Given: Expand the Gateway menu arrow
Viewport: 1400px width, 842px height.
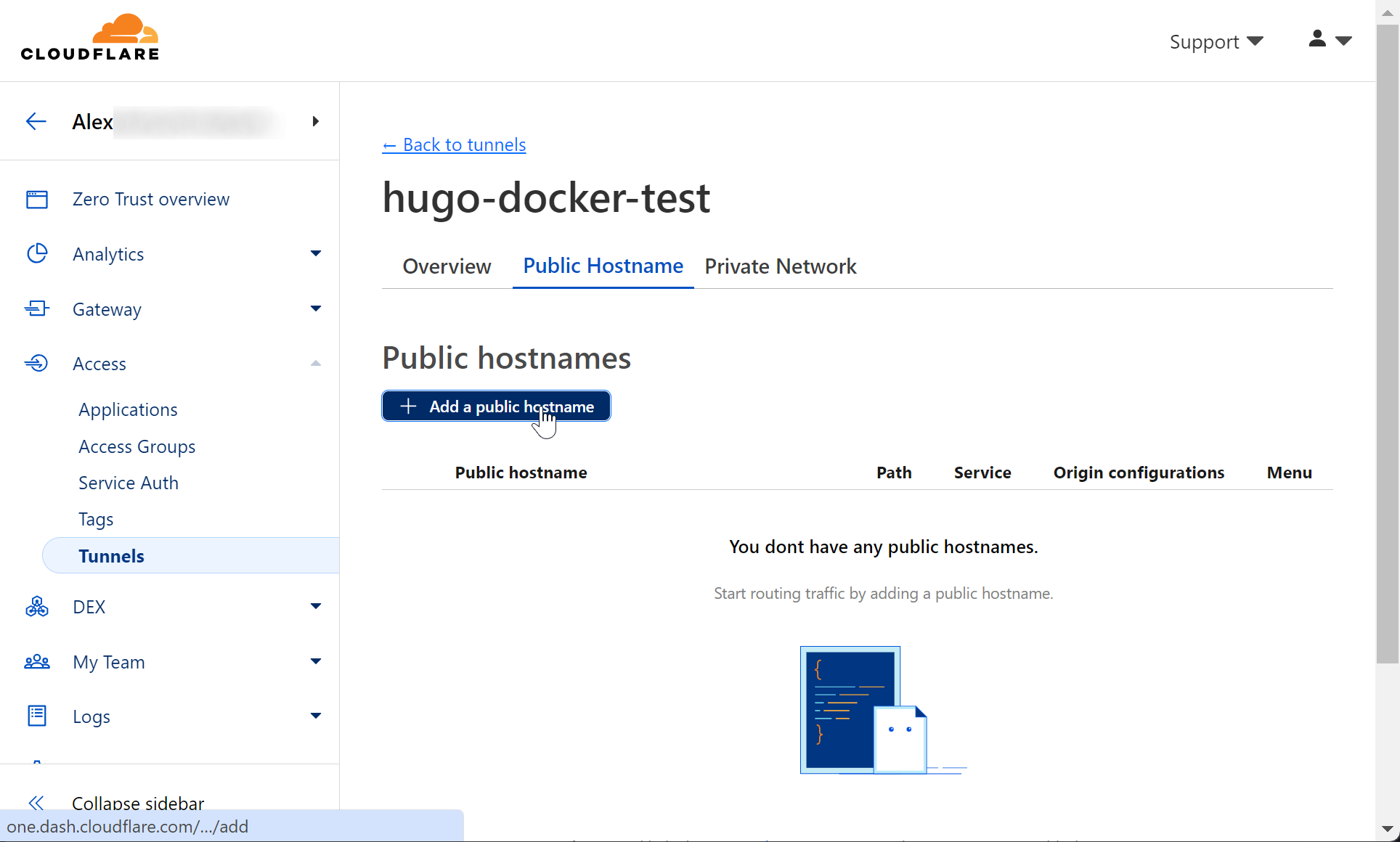Looking at the screenshot, I should (316, 308).
